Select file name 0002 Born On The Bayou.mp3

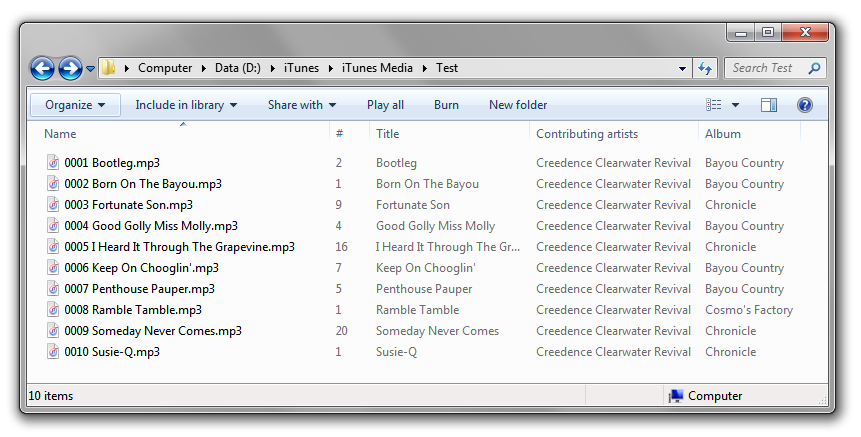[143, 184]
